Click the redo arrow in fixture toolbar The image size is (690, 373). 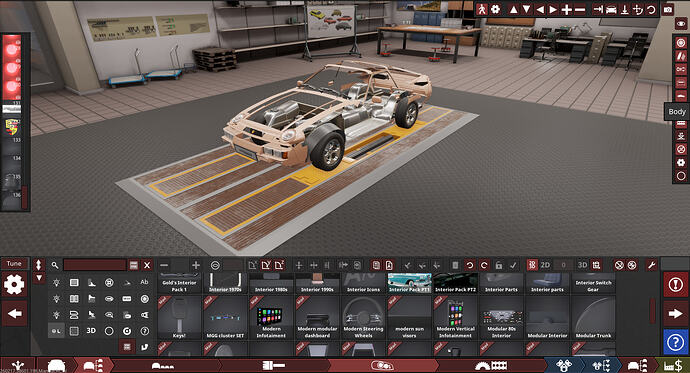(x=484, y=265)
